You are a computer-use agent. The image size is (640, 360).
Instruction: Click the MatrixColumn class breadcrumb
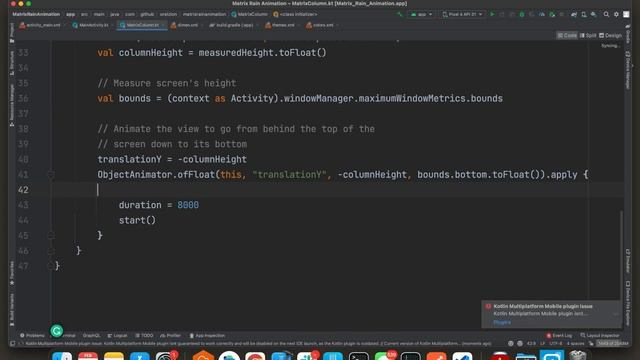pyautogui.click(x=249, y=14)
